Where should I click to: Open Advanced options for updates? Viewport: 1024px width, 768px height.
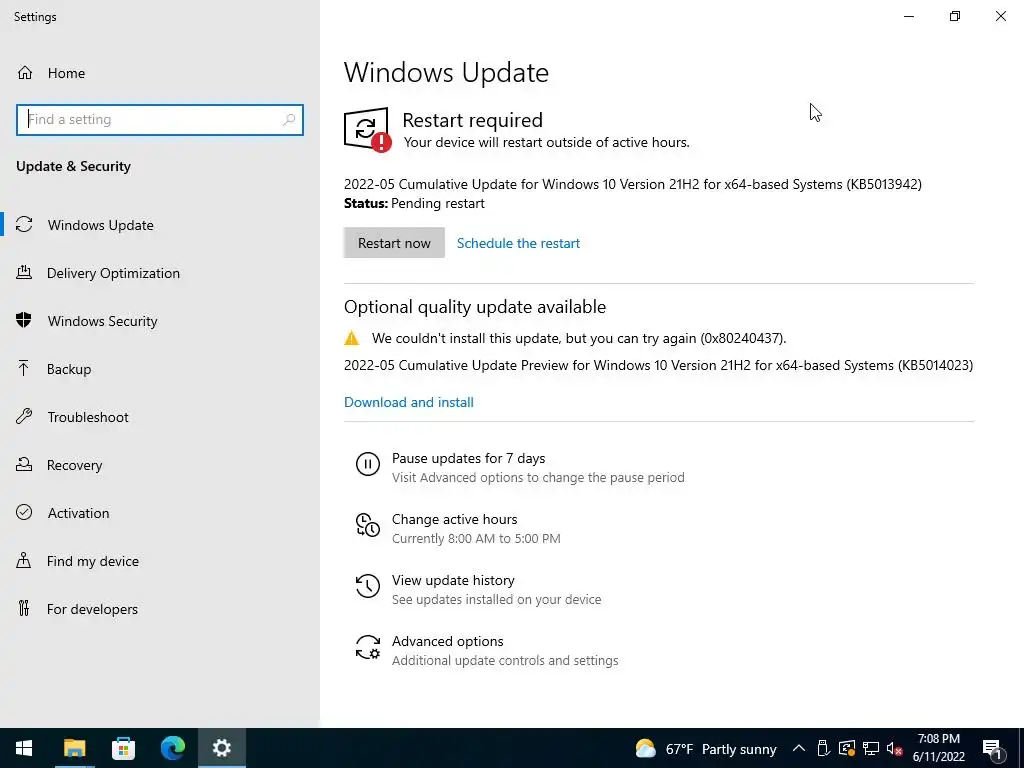[x=487, y=650]
